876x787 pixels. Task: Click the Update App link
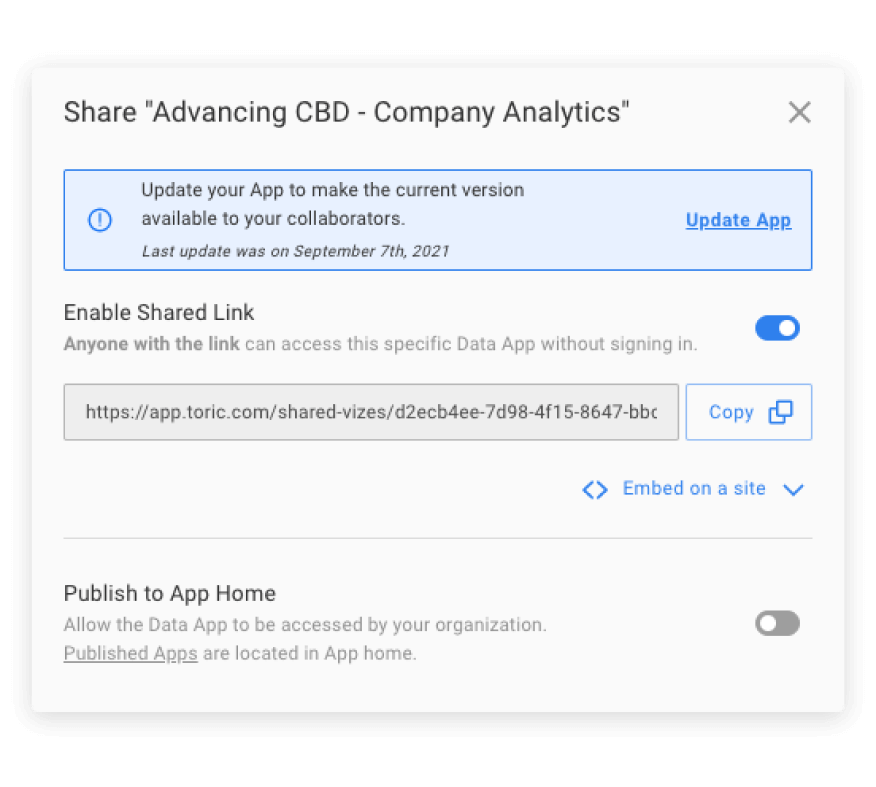pyautogui.click(x=738, y=221)
